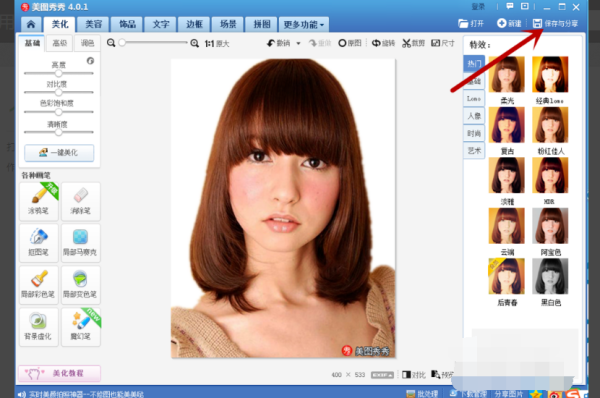
Task: Apply the 经典lomo effect thumbnail
Action: coord(550,74)
